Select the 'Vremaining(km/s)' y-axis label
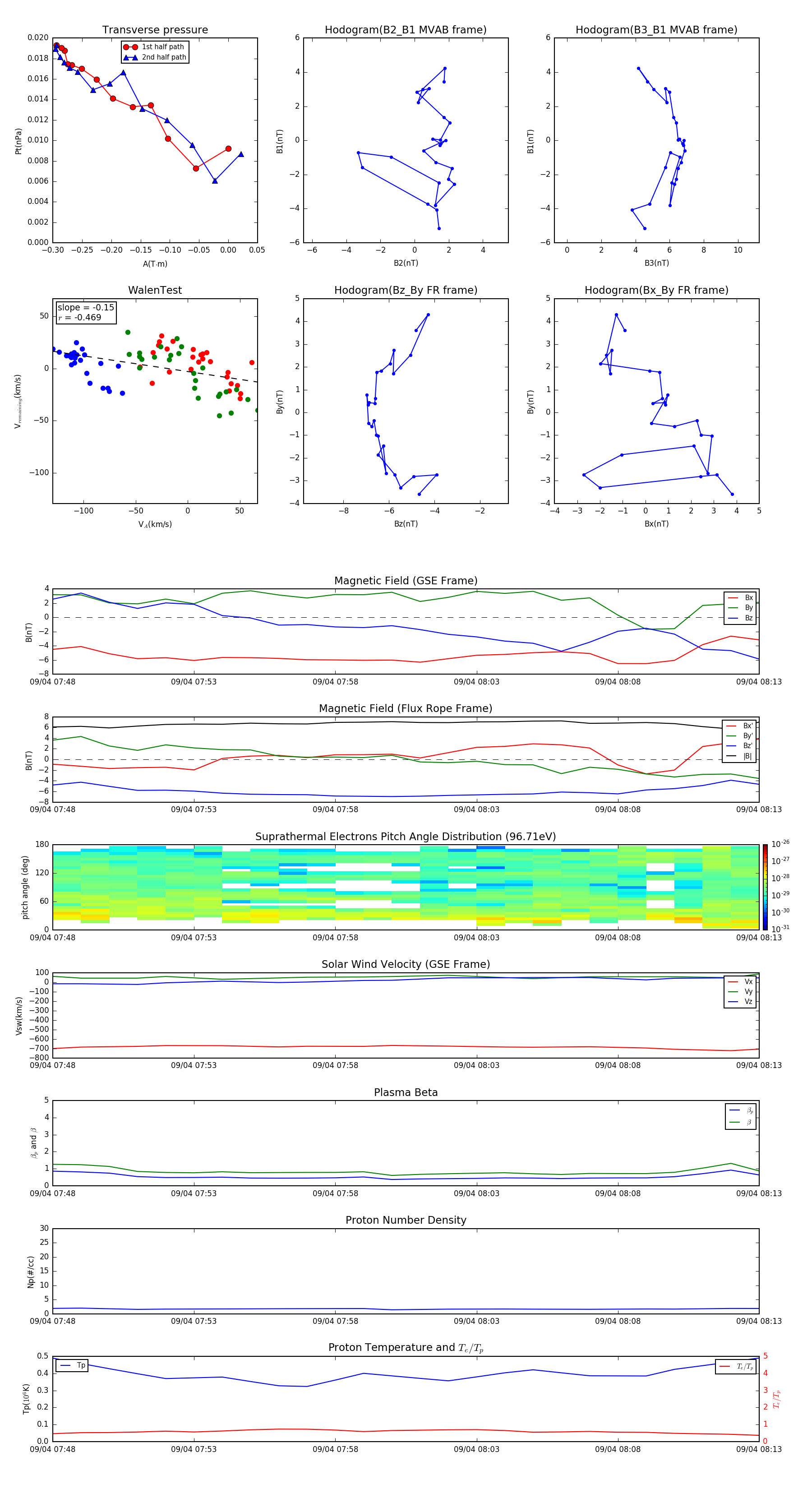812x1489 pixels. (x=18, y=401)
